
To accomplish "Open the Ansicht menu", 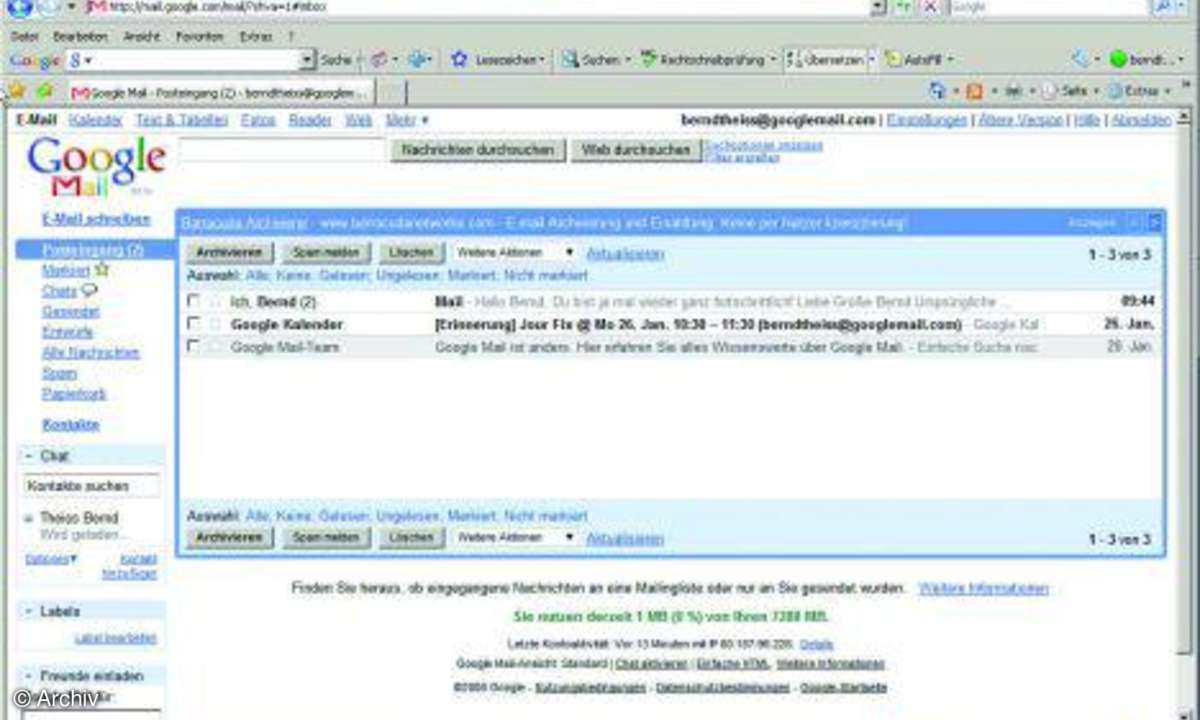I will [x=141, y=35].
